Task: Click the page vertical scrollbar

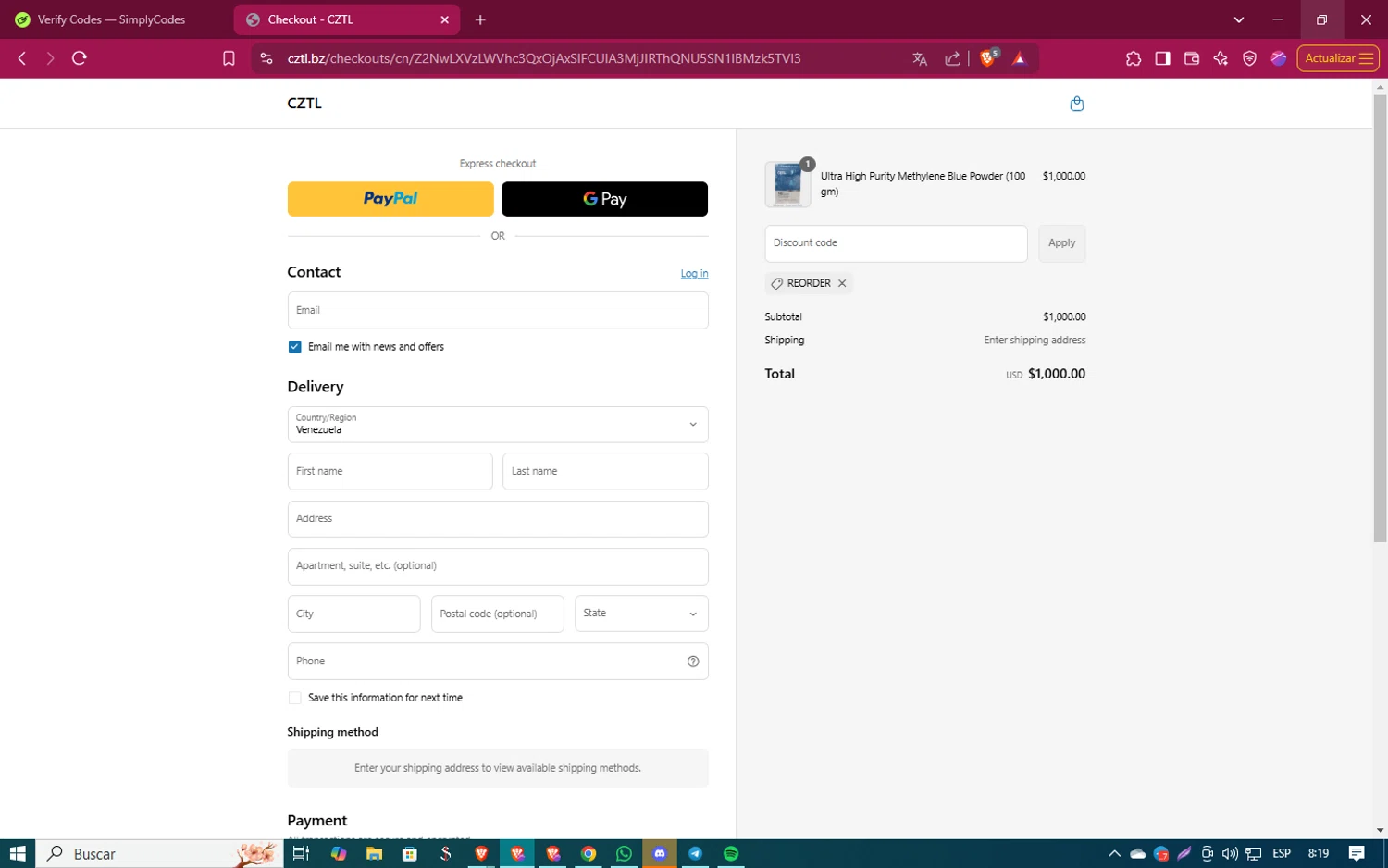Action: (x=1380, y=317)
